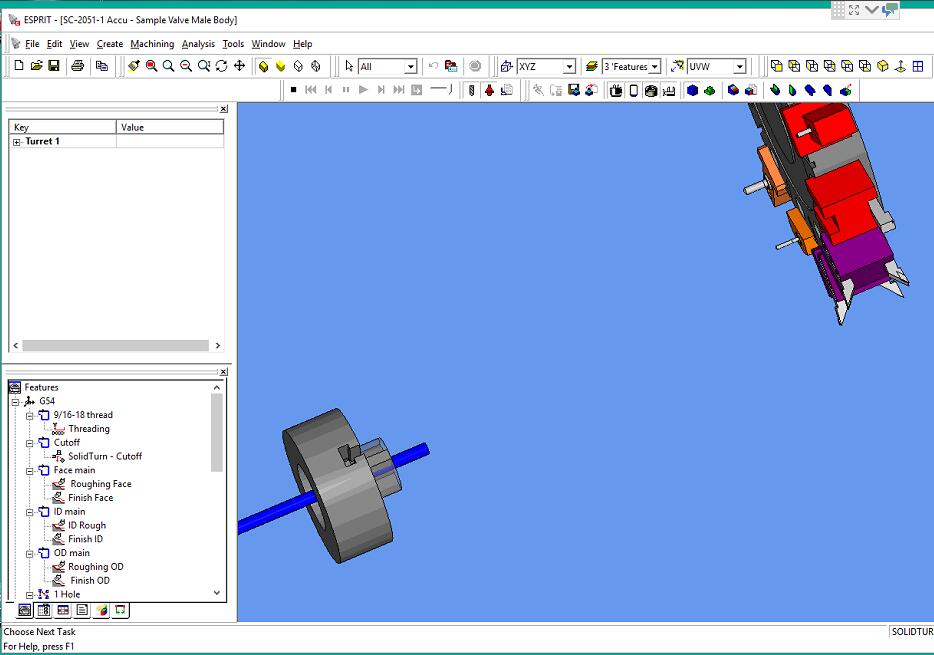Open the All selection filter dropdown
The image size is (934, 655).
coord(410,67)
